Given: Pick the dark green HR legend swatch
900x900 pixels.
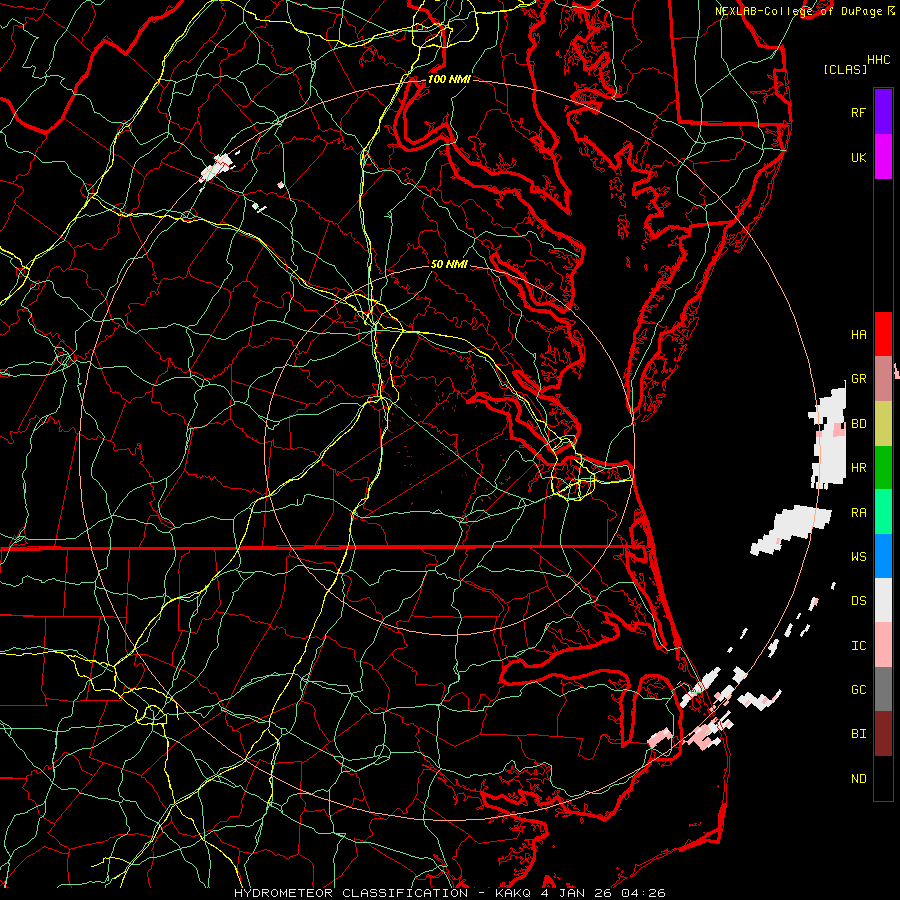Looking at the screenshot, I should 883,467.
